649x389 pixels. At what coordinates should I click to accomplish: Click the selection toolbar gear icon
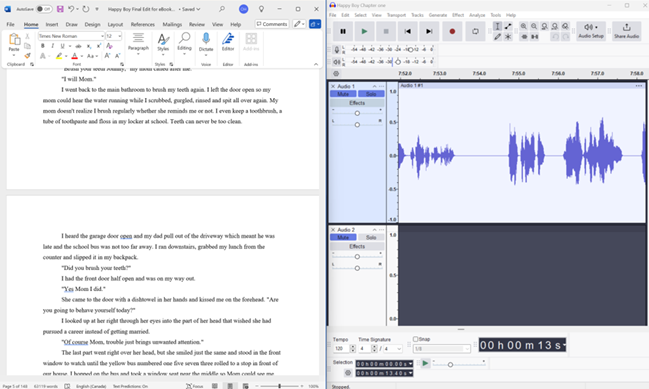point(348,373)
